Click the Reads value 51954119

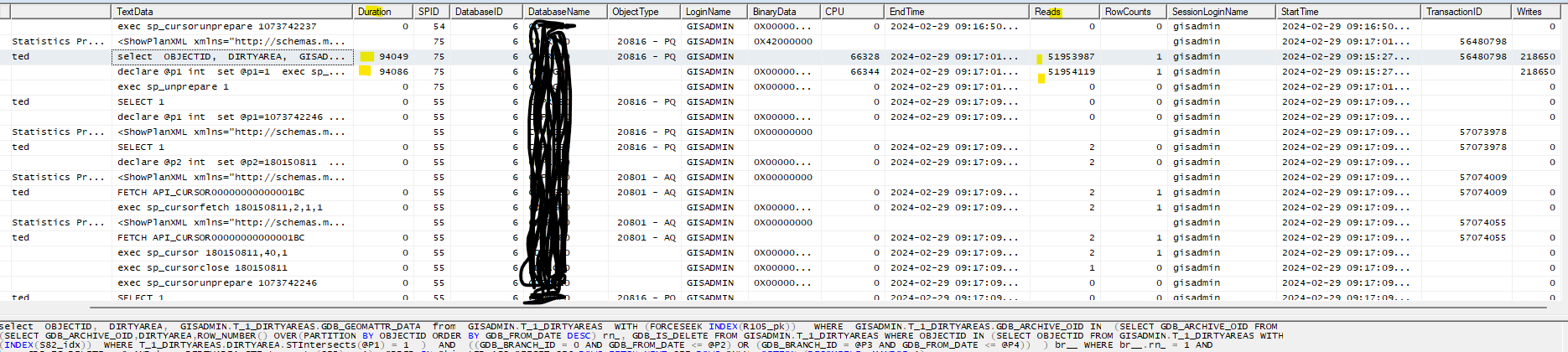[1071, 72]
